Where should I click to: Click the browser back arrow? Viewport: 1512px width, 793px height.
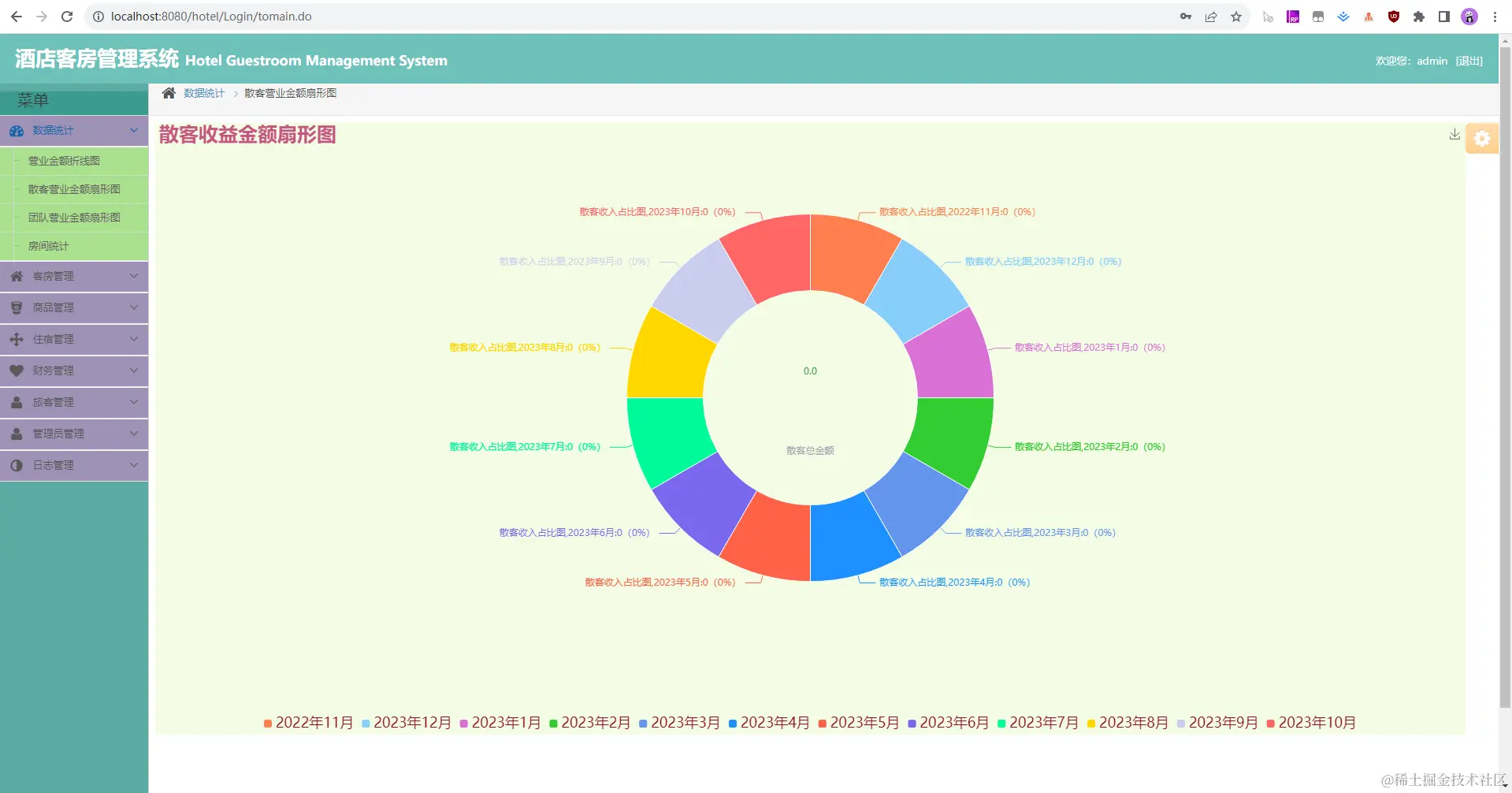(x=16, y=17)
